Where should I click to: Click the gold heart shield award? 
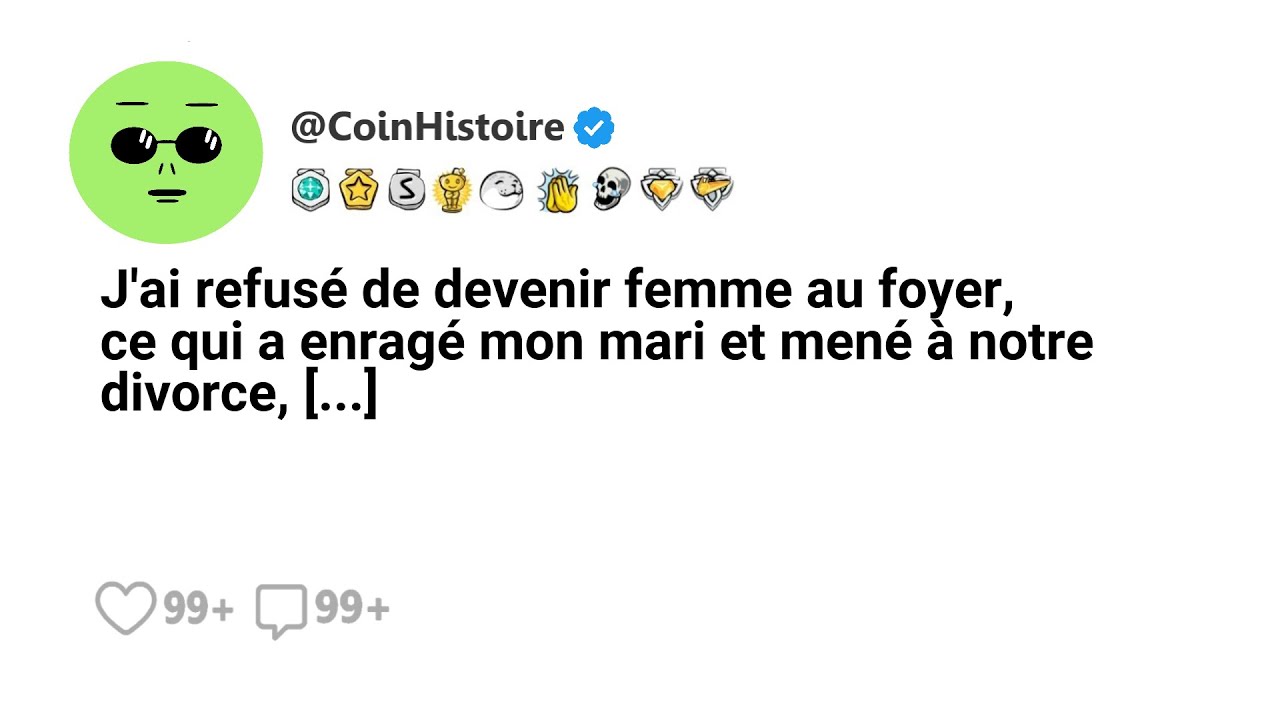click(661, 190)
